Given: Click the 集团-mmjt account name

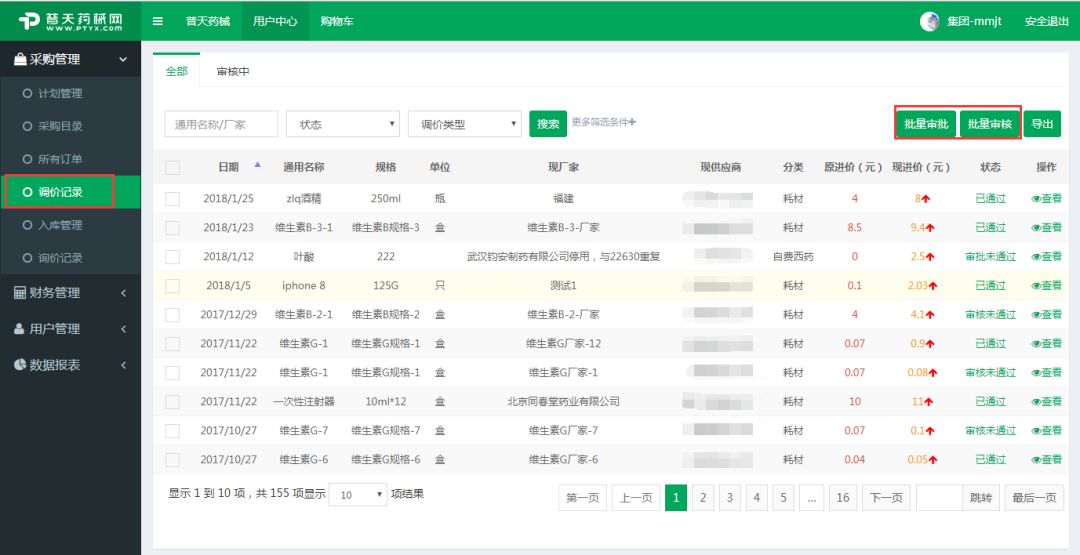Looking at the screenshot, I should (974, 21).
